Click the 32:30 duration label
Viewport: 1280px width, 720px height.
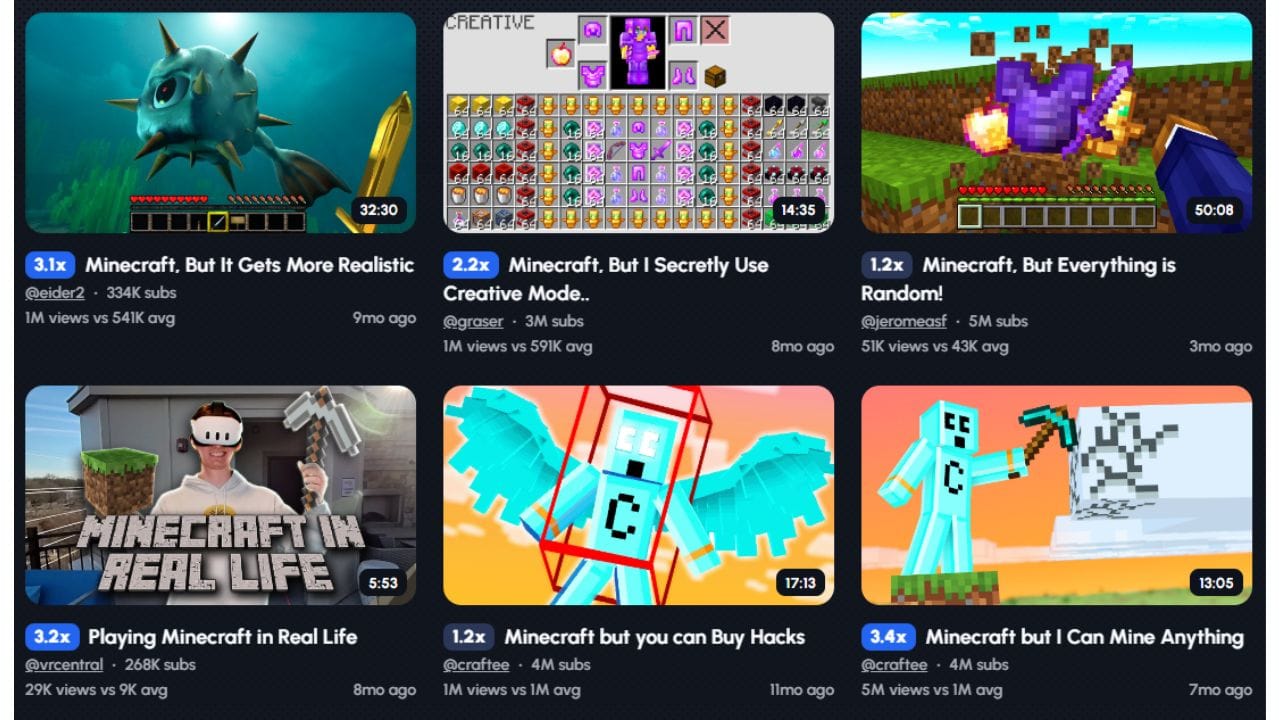point(379,210)
